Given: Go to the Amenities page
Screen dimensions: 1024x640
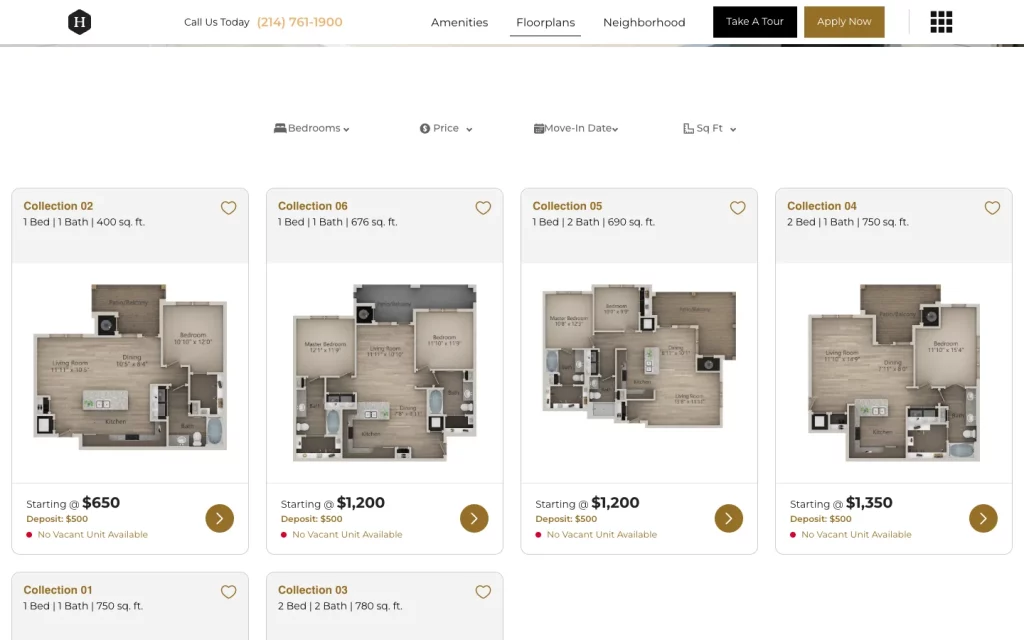Looking at the screenshot, I should tap(459, 22).
